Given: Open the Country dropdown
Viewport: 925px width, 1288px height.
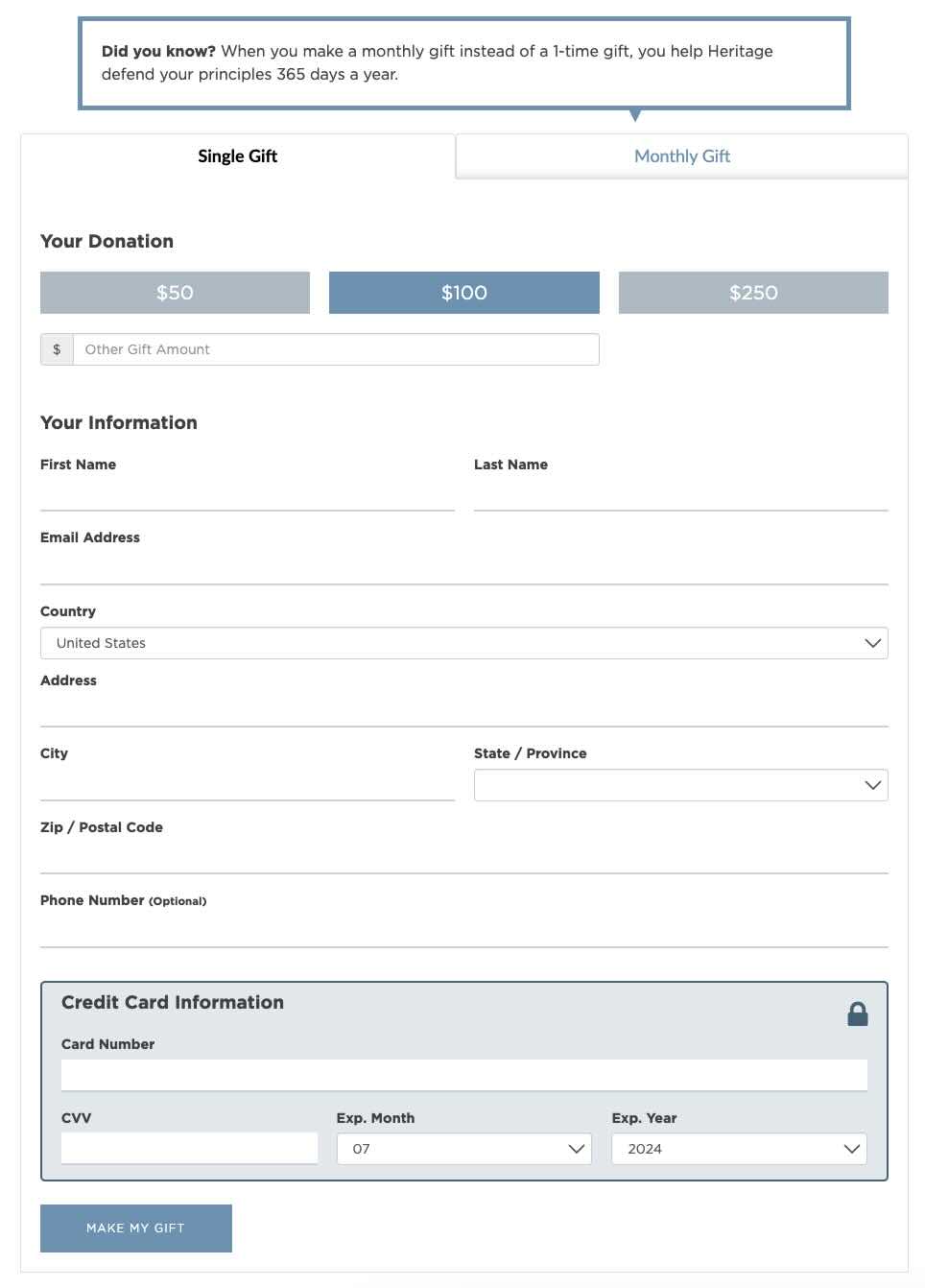Looking at the screenshot, I should click(464, 643).
